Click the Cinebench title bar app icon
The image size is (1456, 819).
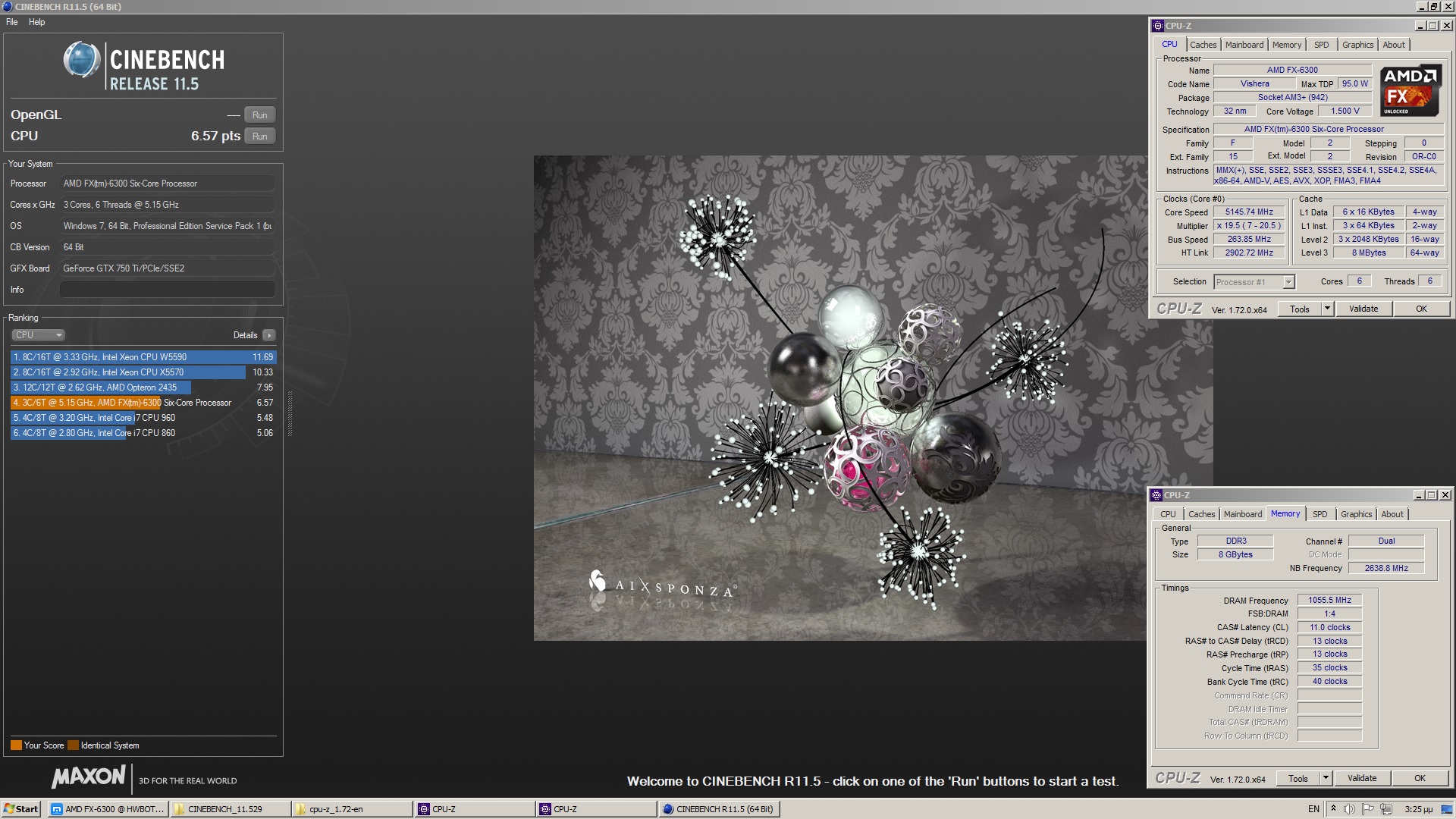coord(8,7)
